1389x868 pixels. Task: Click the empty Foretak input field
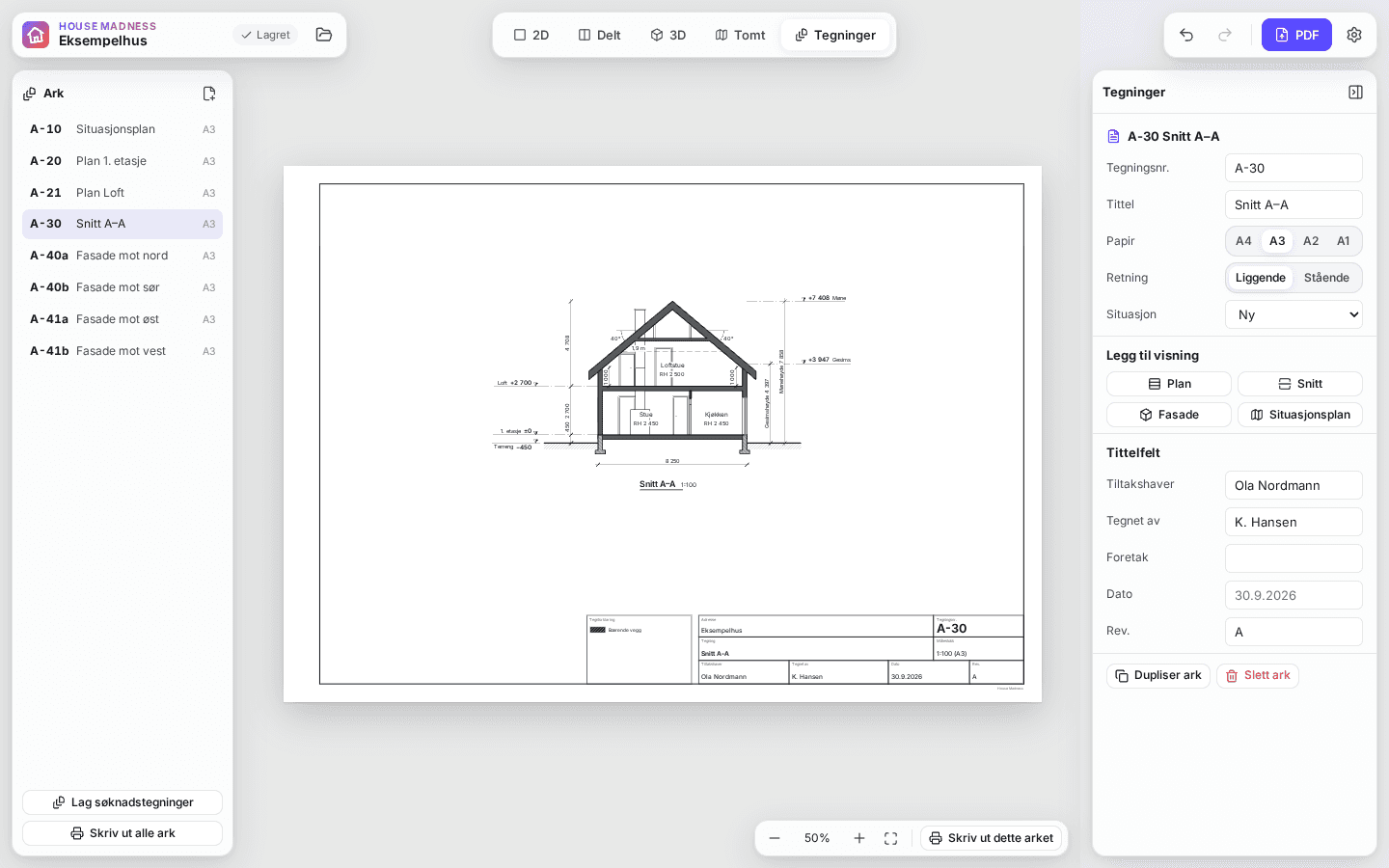pos(1294,558)
